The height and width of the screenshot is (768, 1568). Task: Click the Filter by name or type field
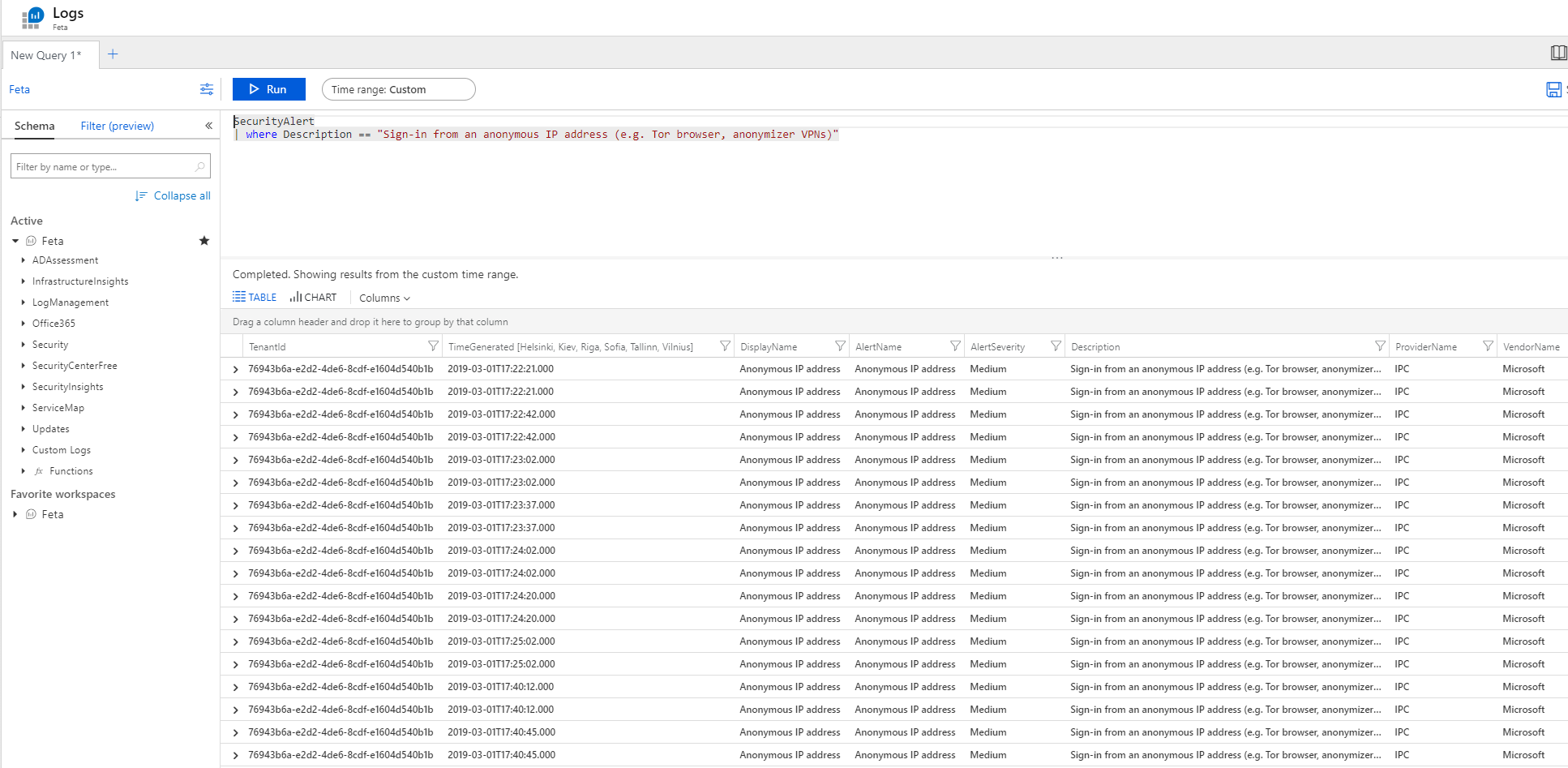click(110, 166)
